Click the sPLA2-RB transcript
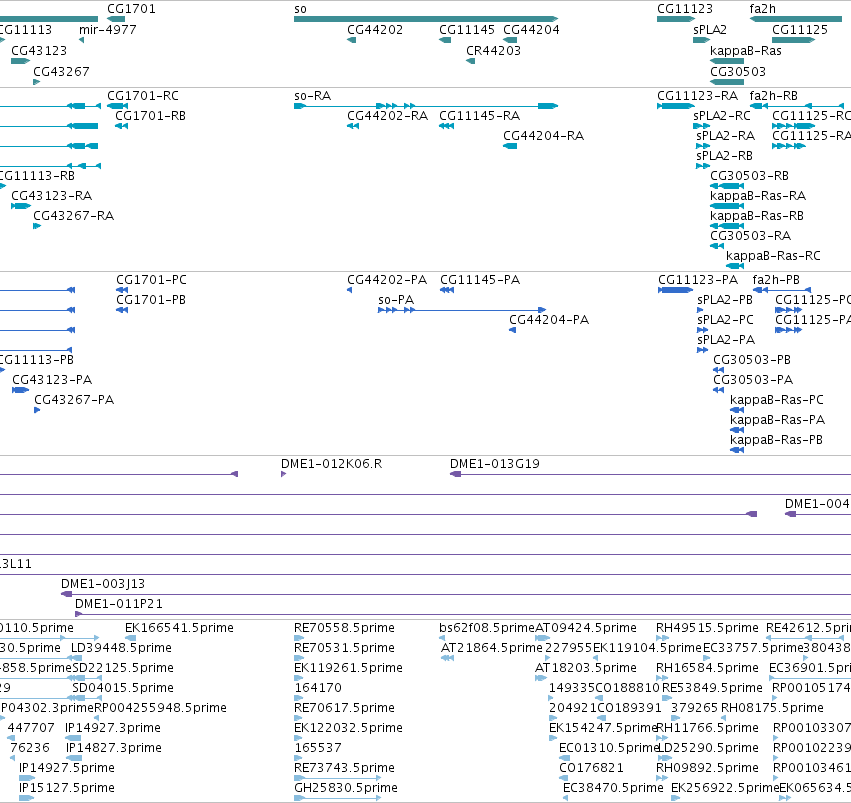851x803 pixels. [x=703, y=166]
